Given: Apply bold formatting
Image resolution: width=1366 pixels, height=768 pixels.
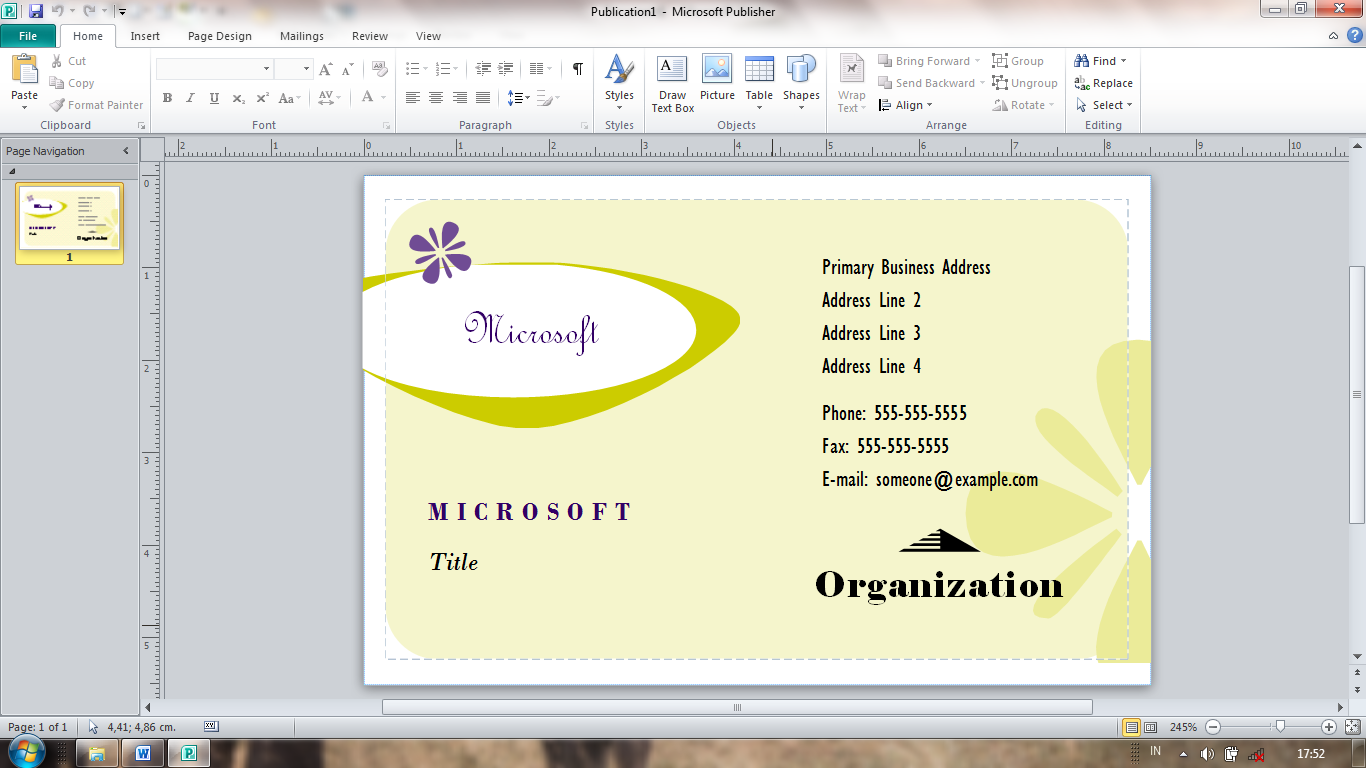Looking at the screenshot, I should (167, 98).
